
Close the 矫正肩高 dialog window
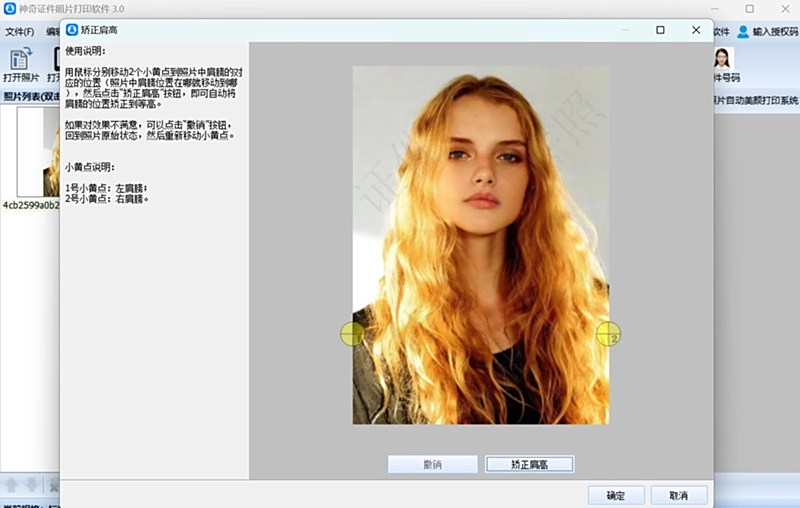coord(696,30)
